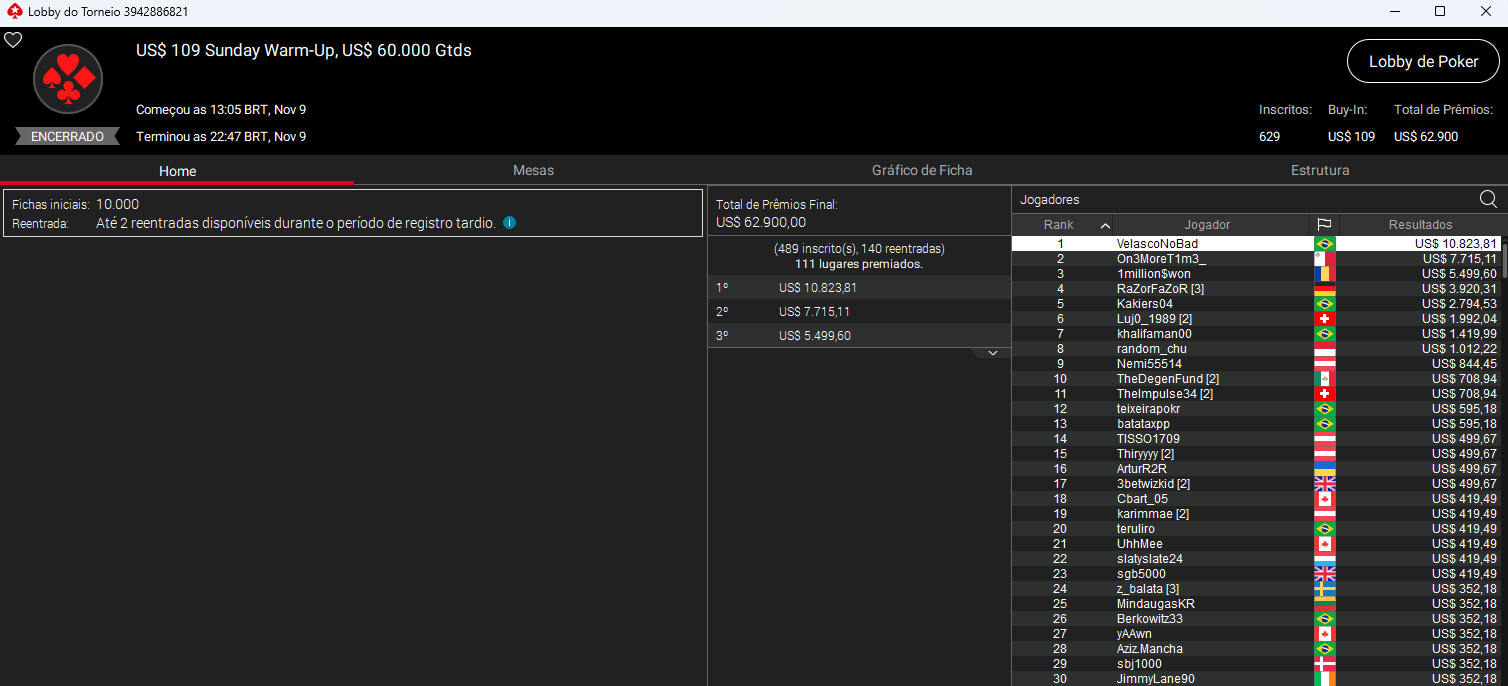Expand the full prize payout list
The width and height of the screenshot is (1508, 686).
(992, 352)
